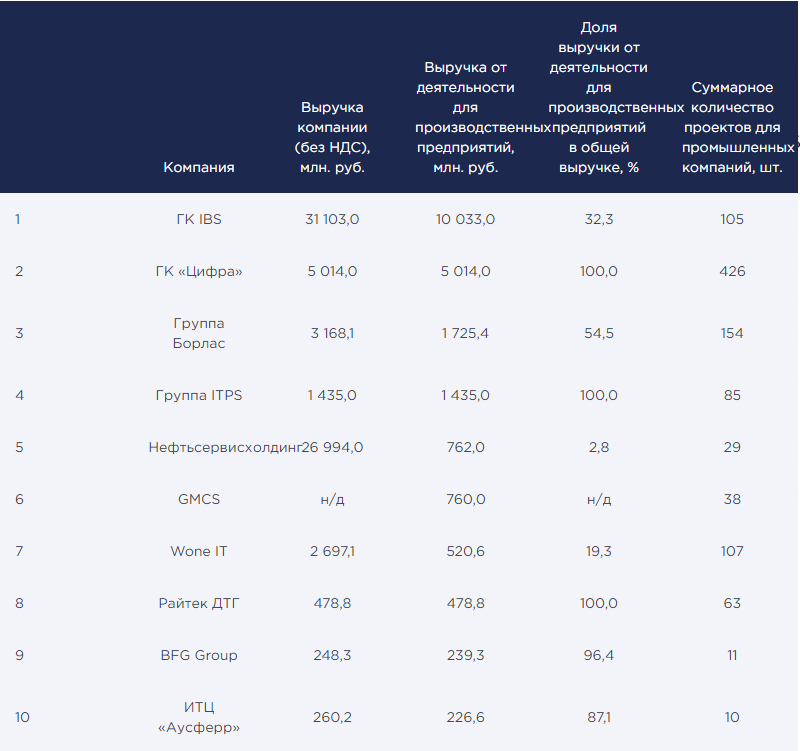Click the value '760,0' in GMCS row
Image resolution: width=800 pixels, height=751 pixels.
pos(465,499)
